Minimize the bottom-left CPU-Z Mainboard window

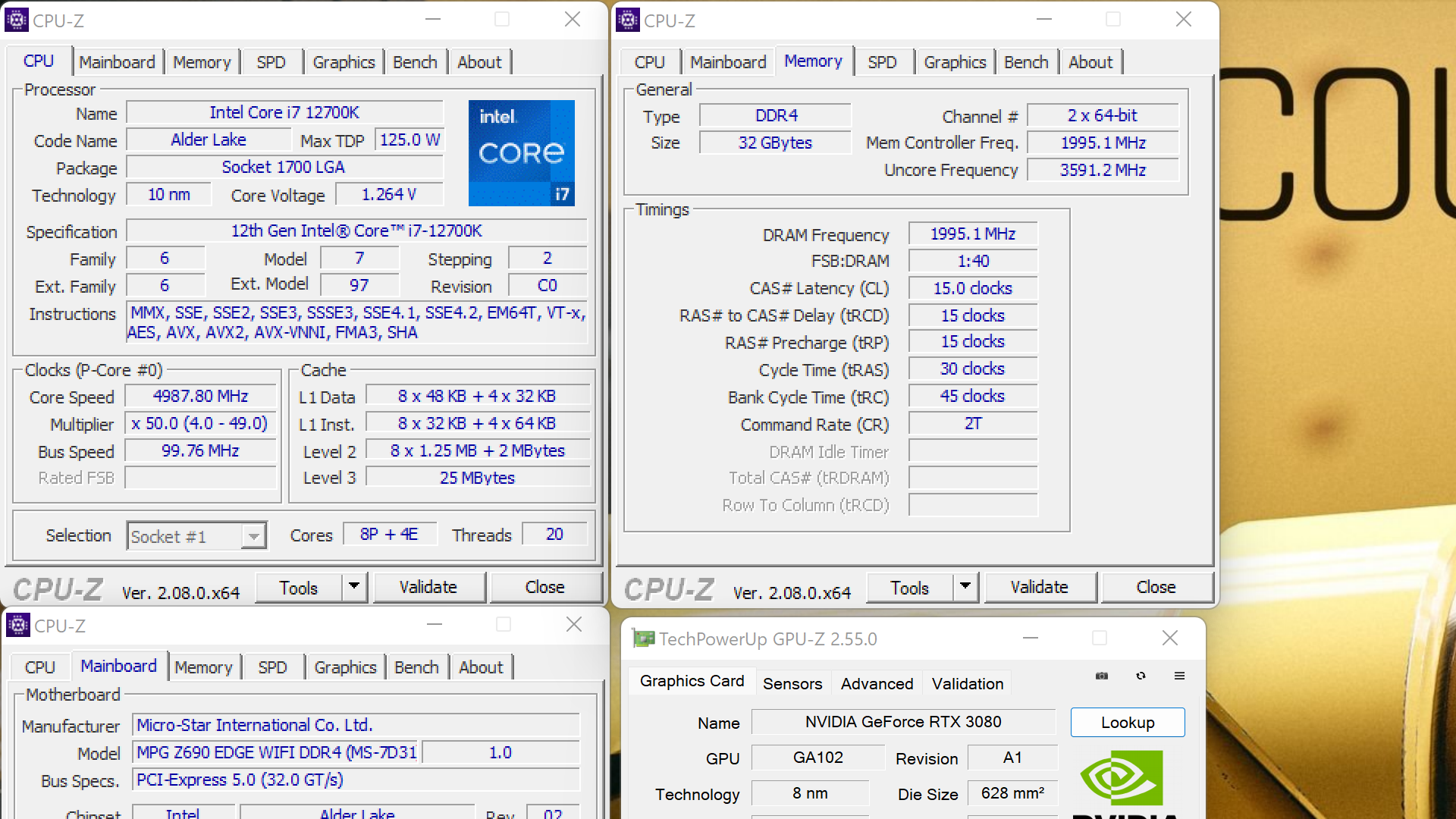coord(435,624)
